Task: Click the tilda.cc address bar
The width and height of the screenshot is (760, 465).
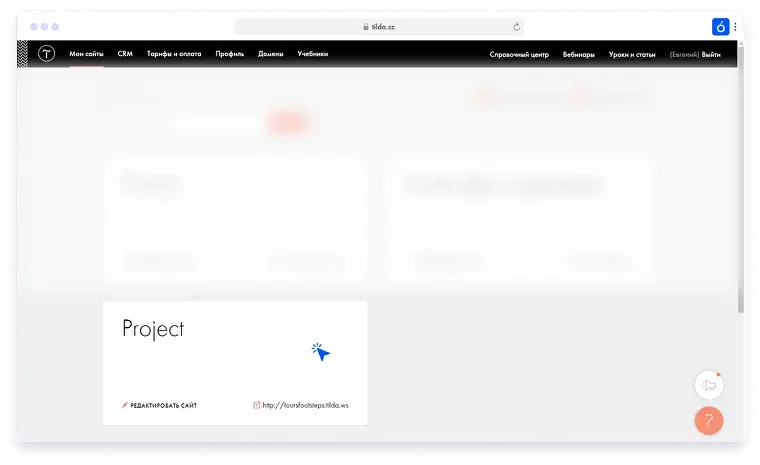Action: [x=379, y=27]
